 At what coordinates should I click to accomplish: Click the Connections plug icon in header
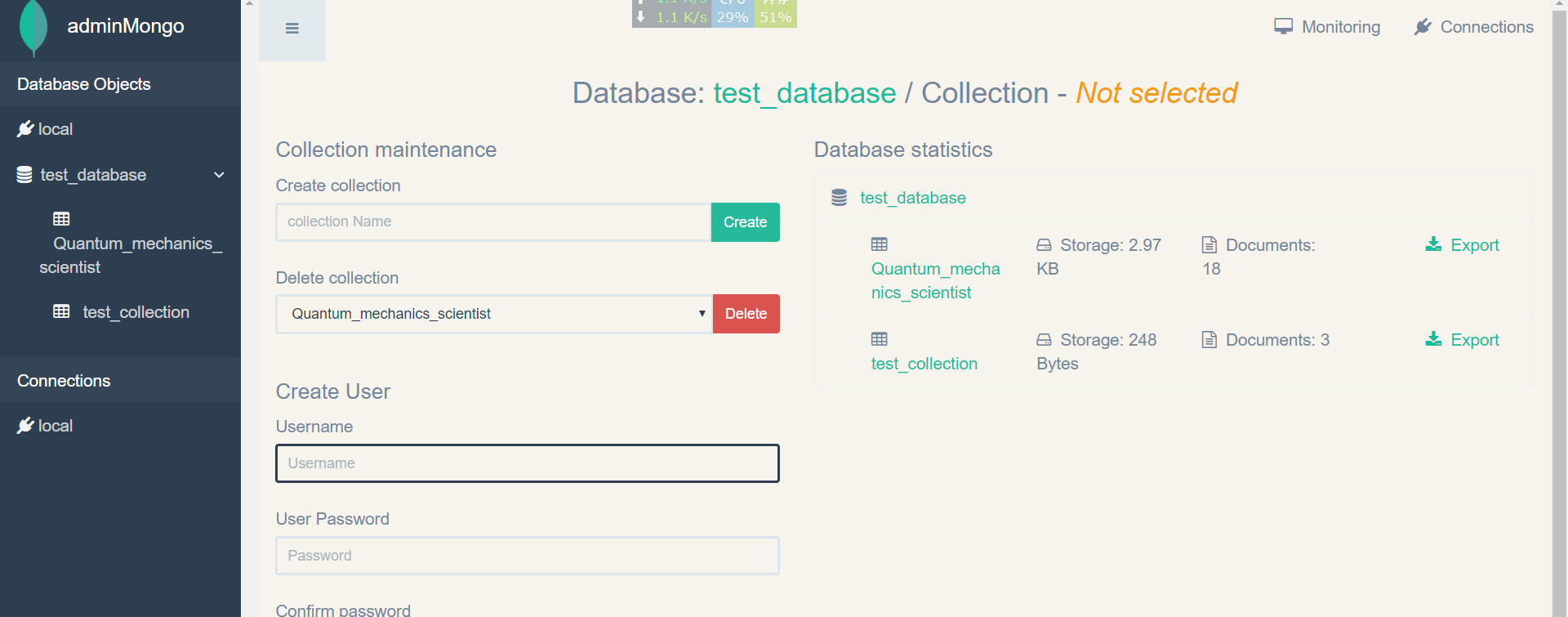[x=1423, y=27]
